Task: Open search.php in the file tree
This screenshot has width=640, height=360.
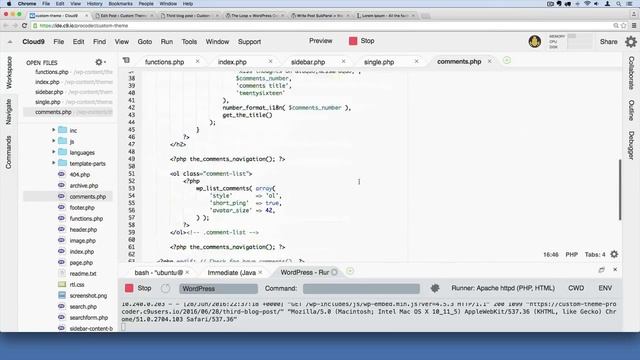Action: click(x=83, y=307)
